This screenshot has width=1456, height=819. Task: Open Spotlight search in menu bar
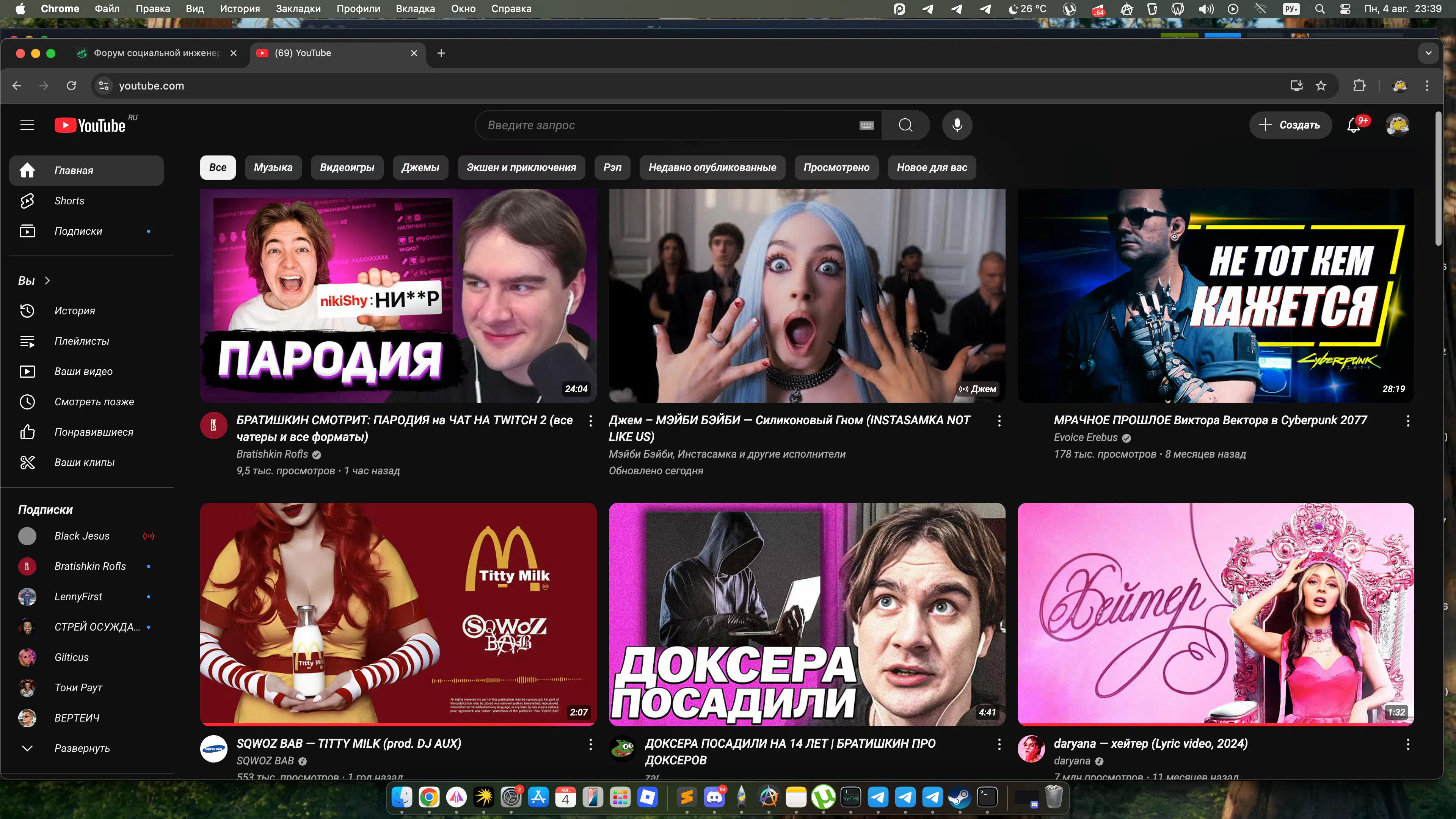tap(1319, 8)
